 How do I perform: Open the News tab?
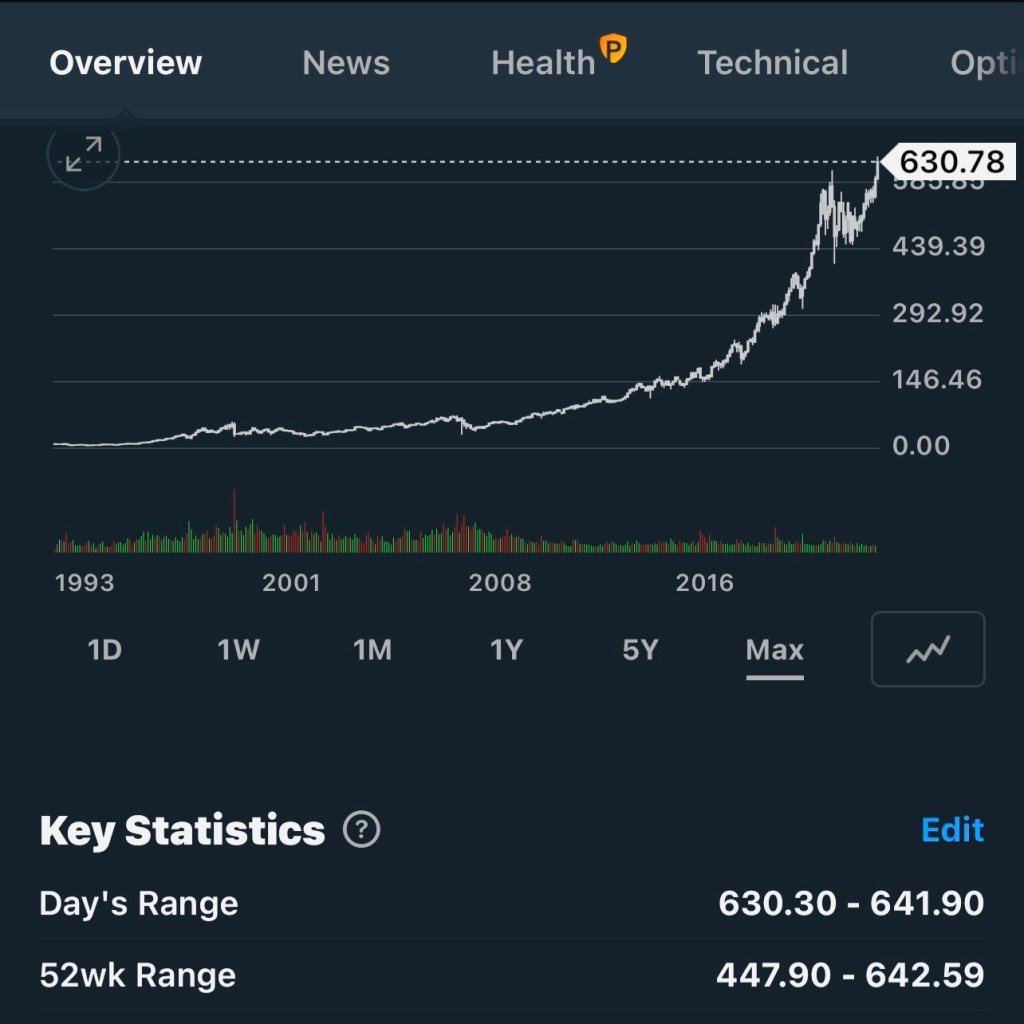pyautogui.click(x=346, y=63)
